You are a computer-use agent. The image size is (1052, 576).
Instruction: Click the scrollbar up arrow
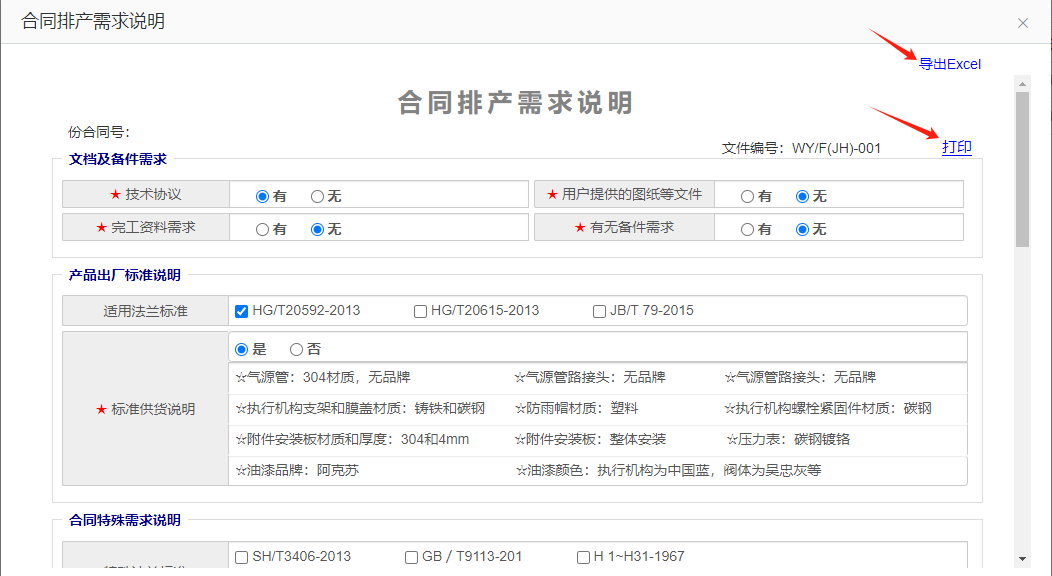tap(1022, 84)
